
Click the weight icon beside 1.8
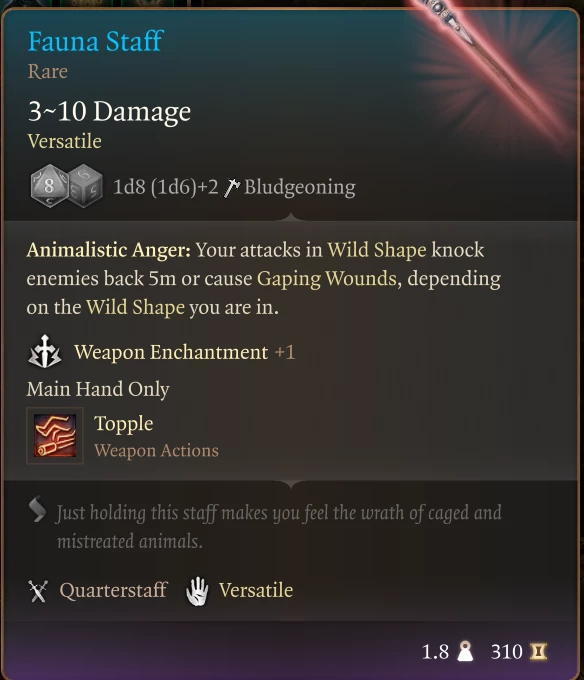[x=465, y=651]
